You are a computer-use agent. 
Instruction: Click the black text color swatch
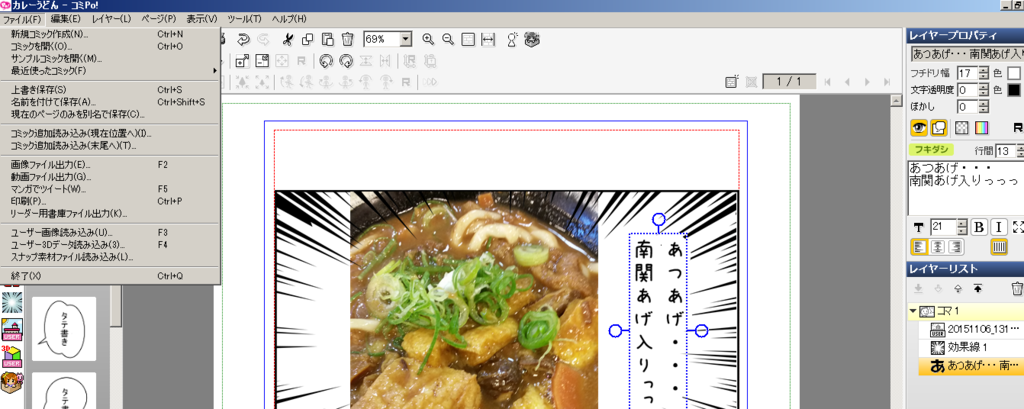tap(1014, 90)
